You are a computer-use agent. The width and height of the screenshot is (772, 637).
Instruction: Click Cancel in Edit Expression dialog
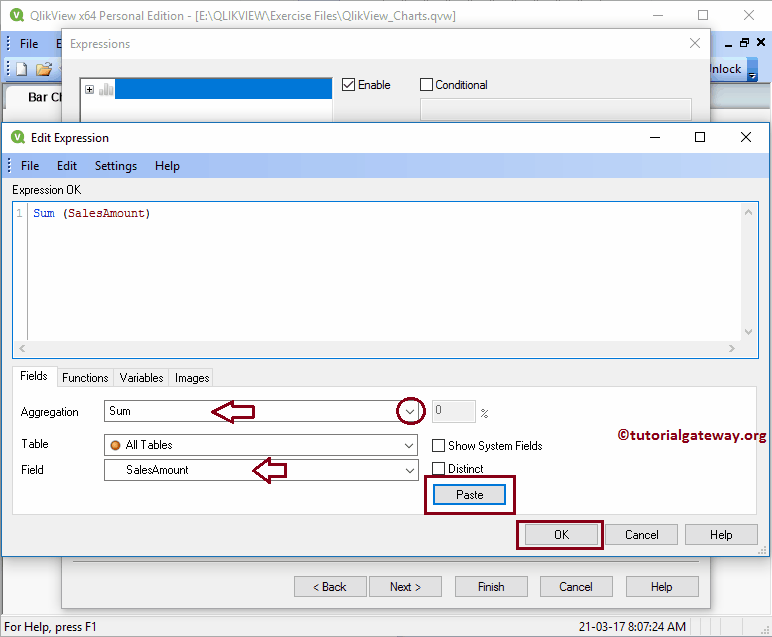[641, 535]
